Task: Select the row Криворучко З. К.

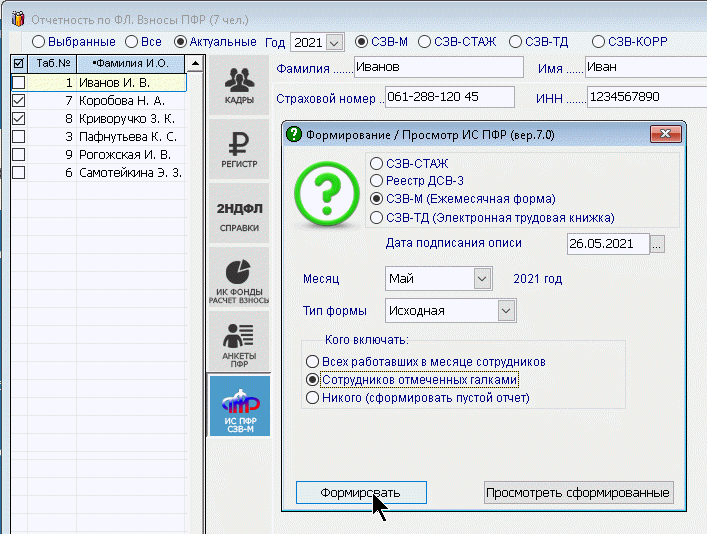Action: point(98,119)
